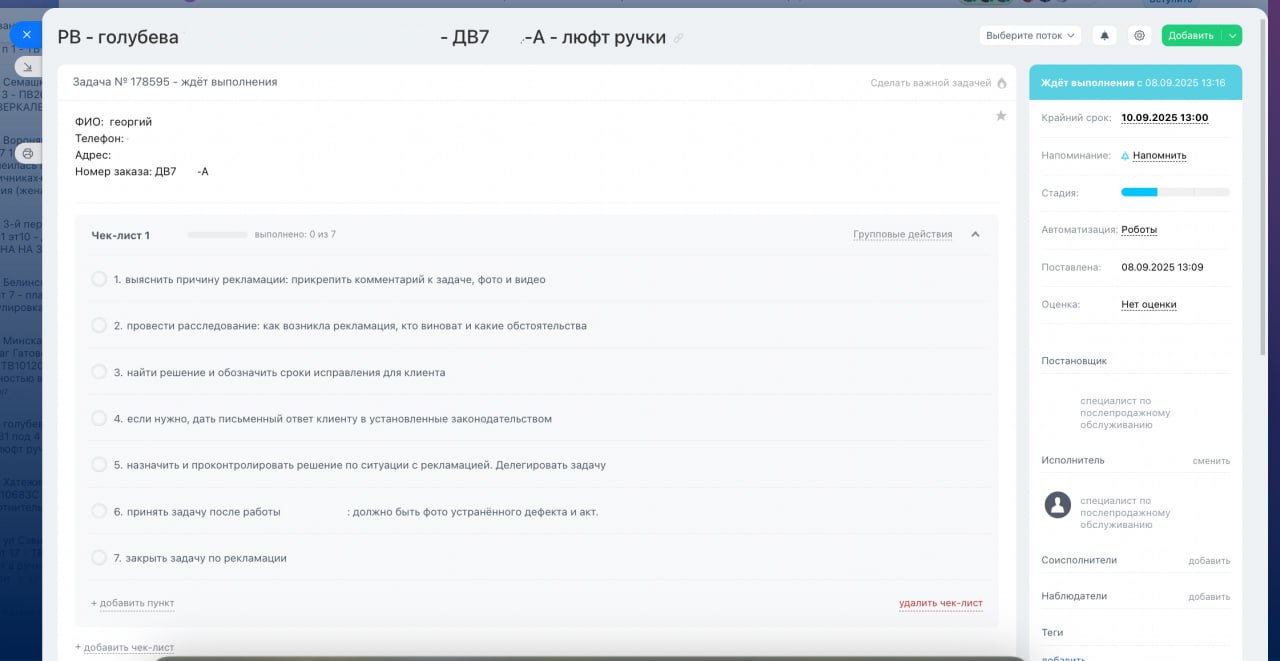Open the "Роботы" automation link
Screen dimensions: 1280x661
point(1139,230)
